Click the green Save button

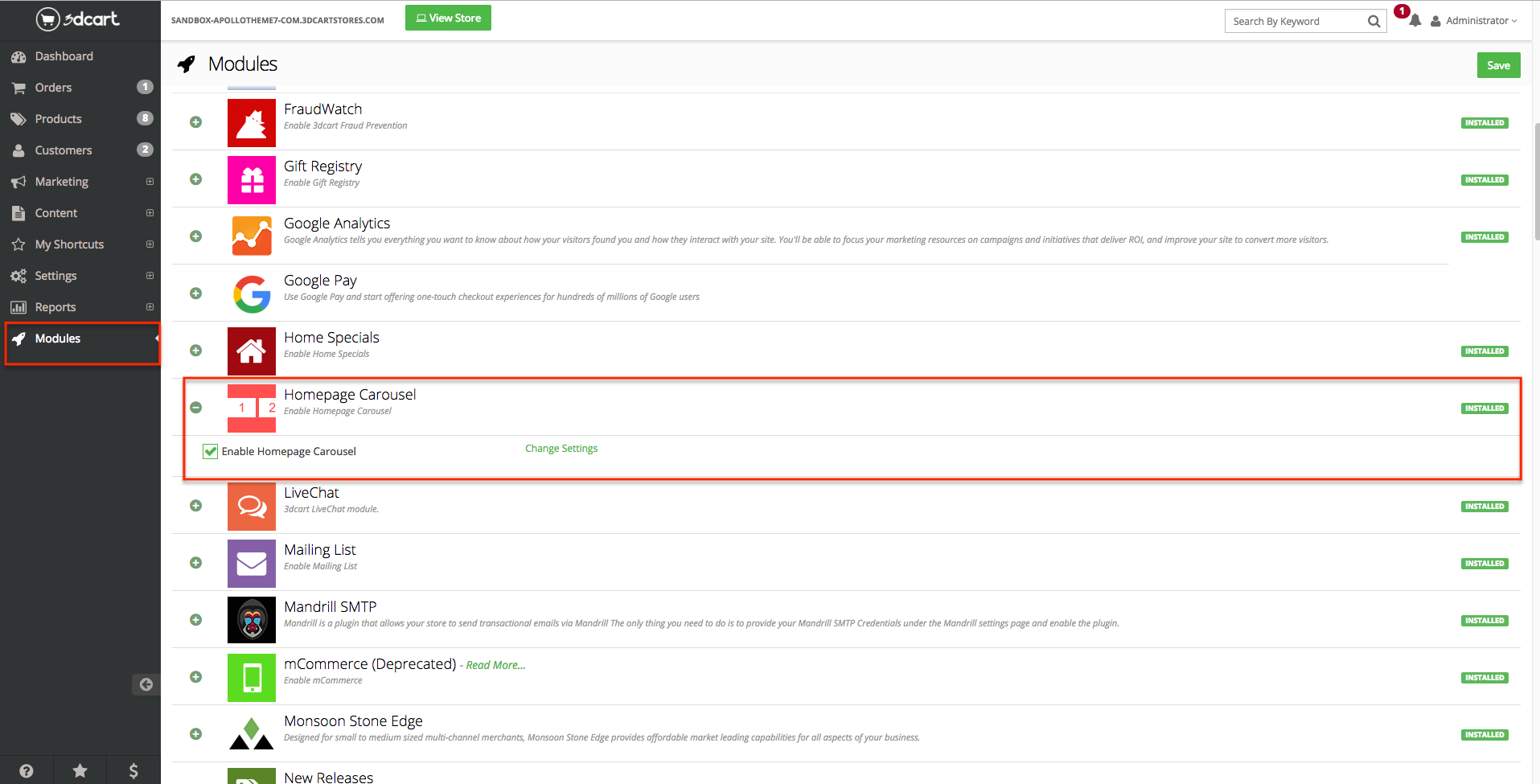[1498, 65]
